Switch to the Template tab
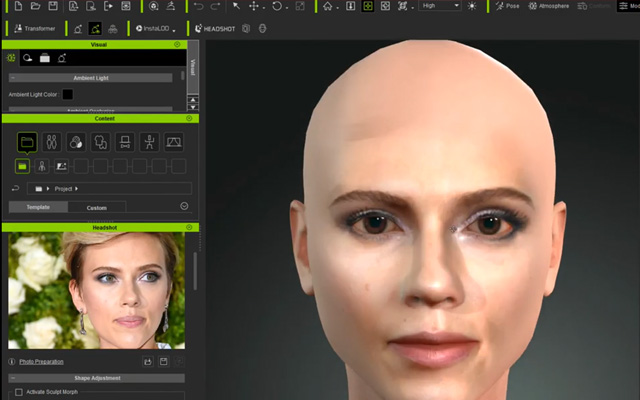Image resolution: width=640 pixels, height=400 pixels. [x=38, y=207]
